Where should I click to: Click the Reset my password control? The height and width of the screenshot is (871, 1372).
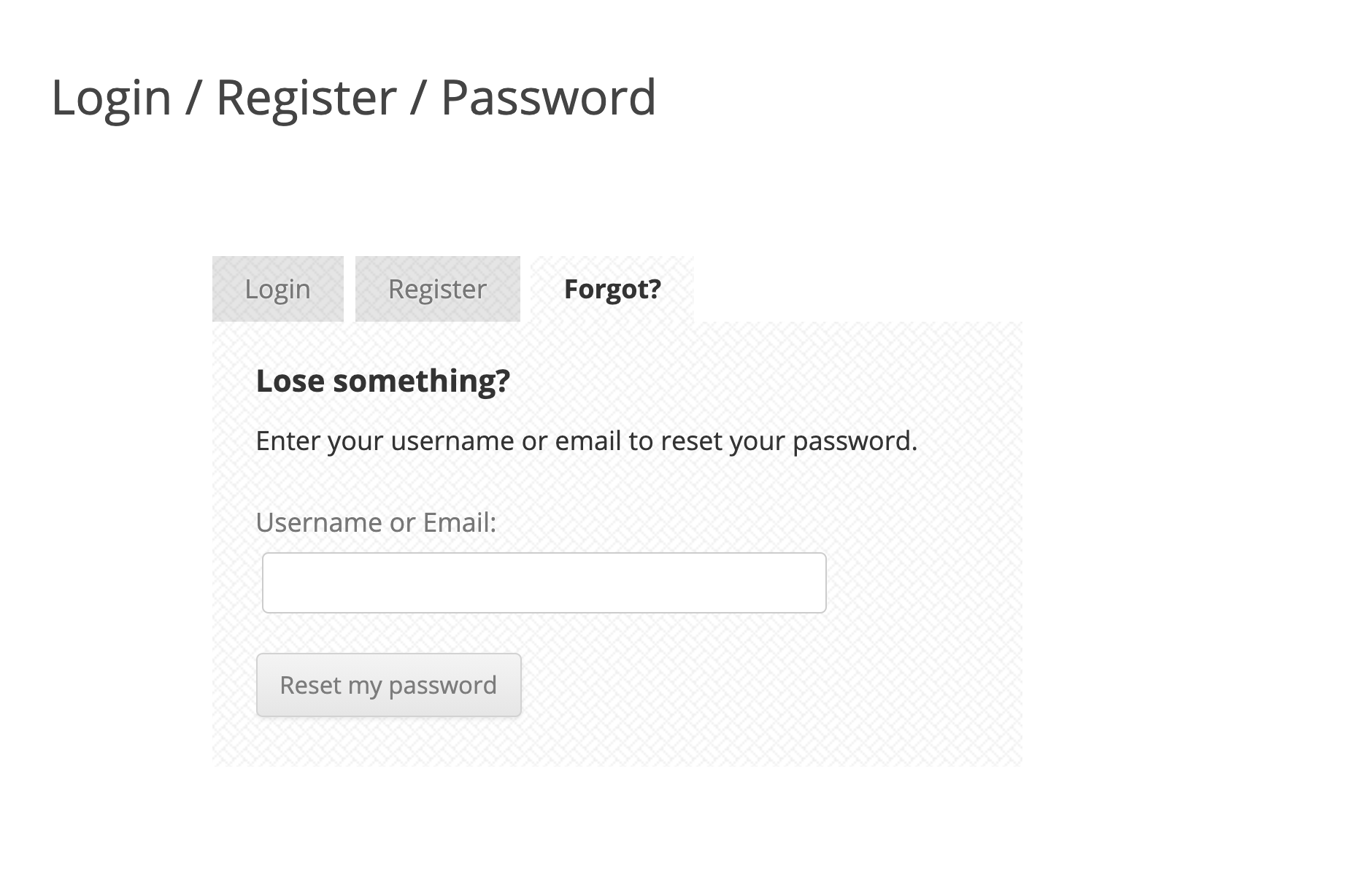[x=388, y=684]
